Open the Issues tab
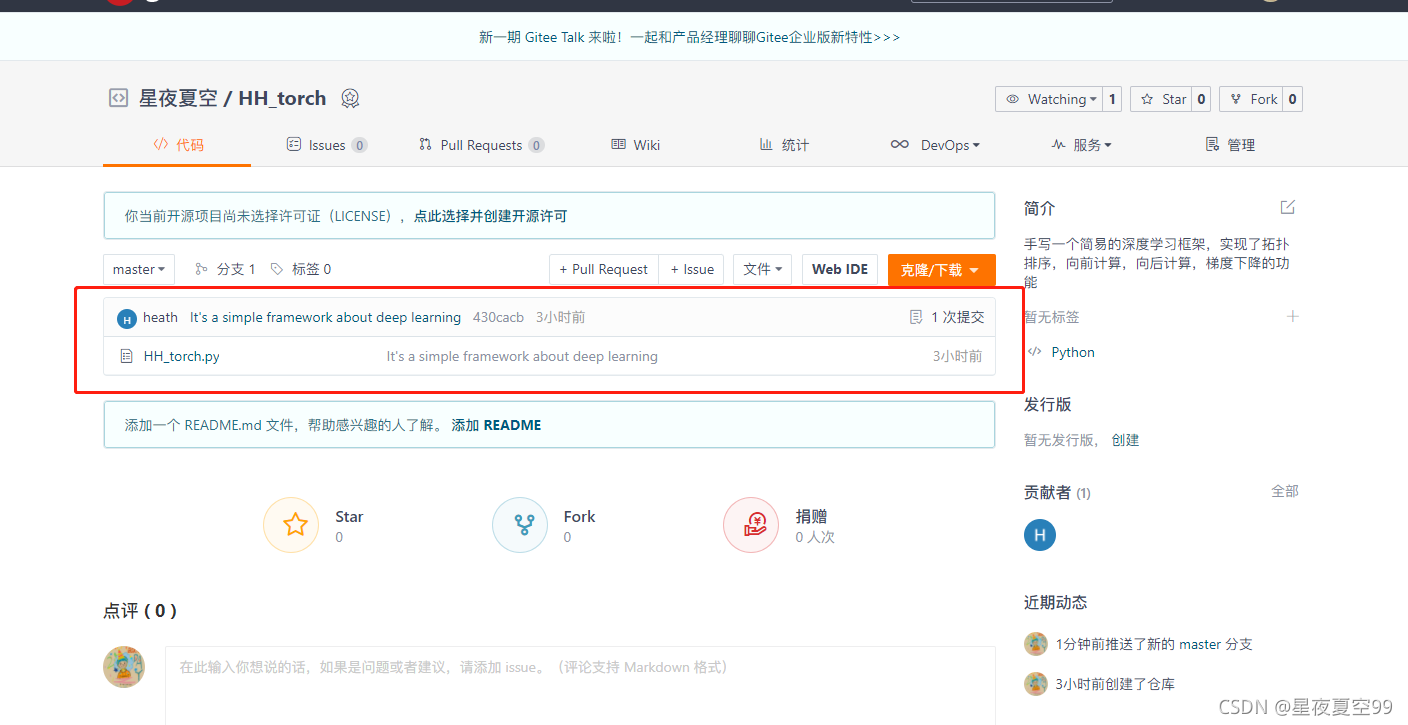Screen dimensions: 1408x725 326,145
